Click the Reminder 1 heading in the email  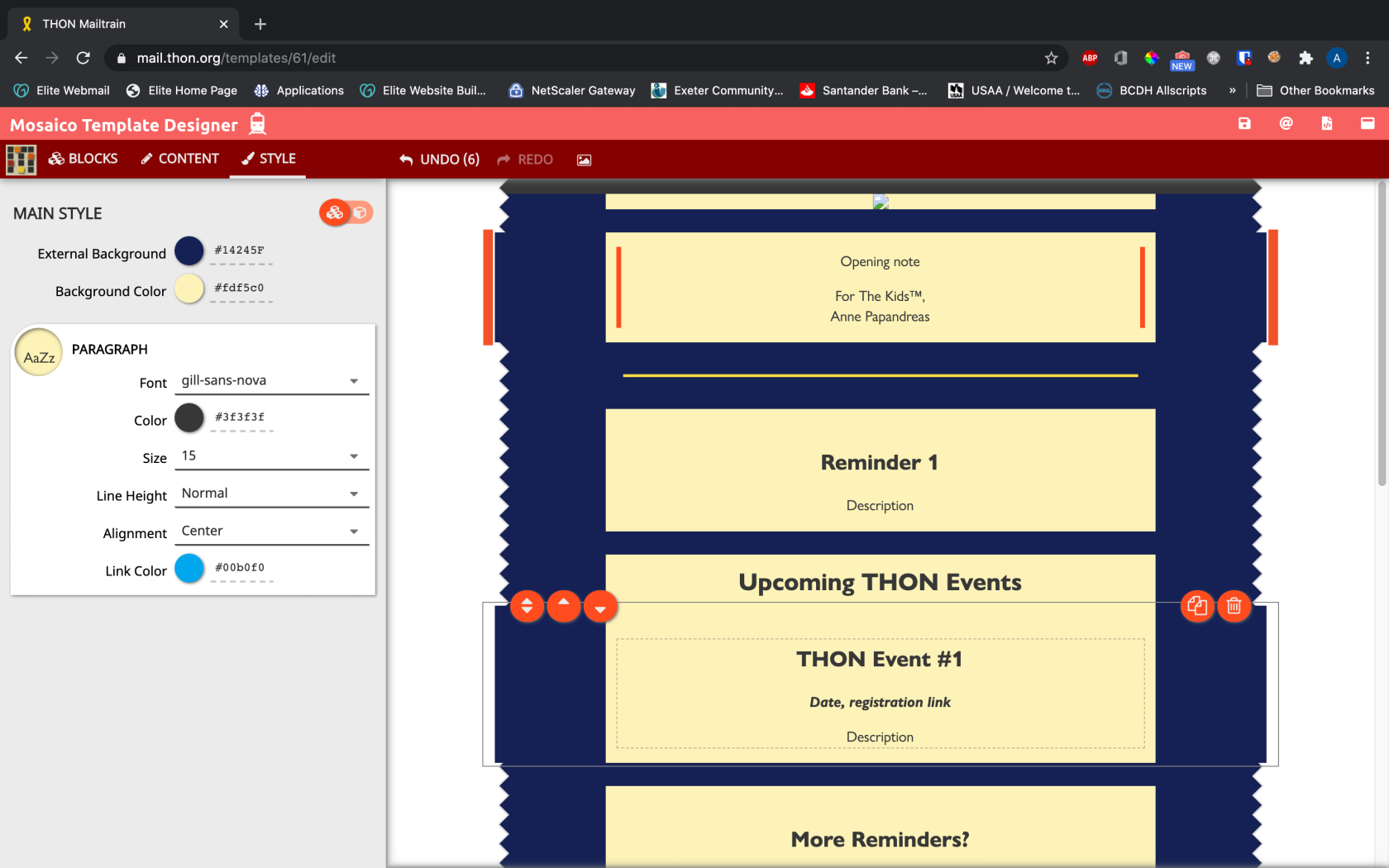[880, 463]
